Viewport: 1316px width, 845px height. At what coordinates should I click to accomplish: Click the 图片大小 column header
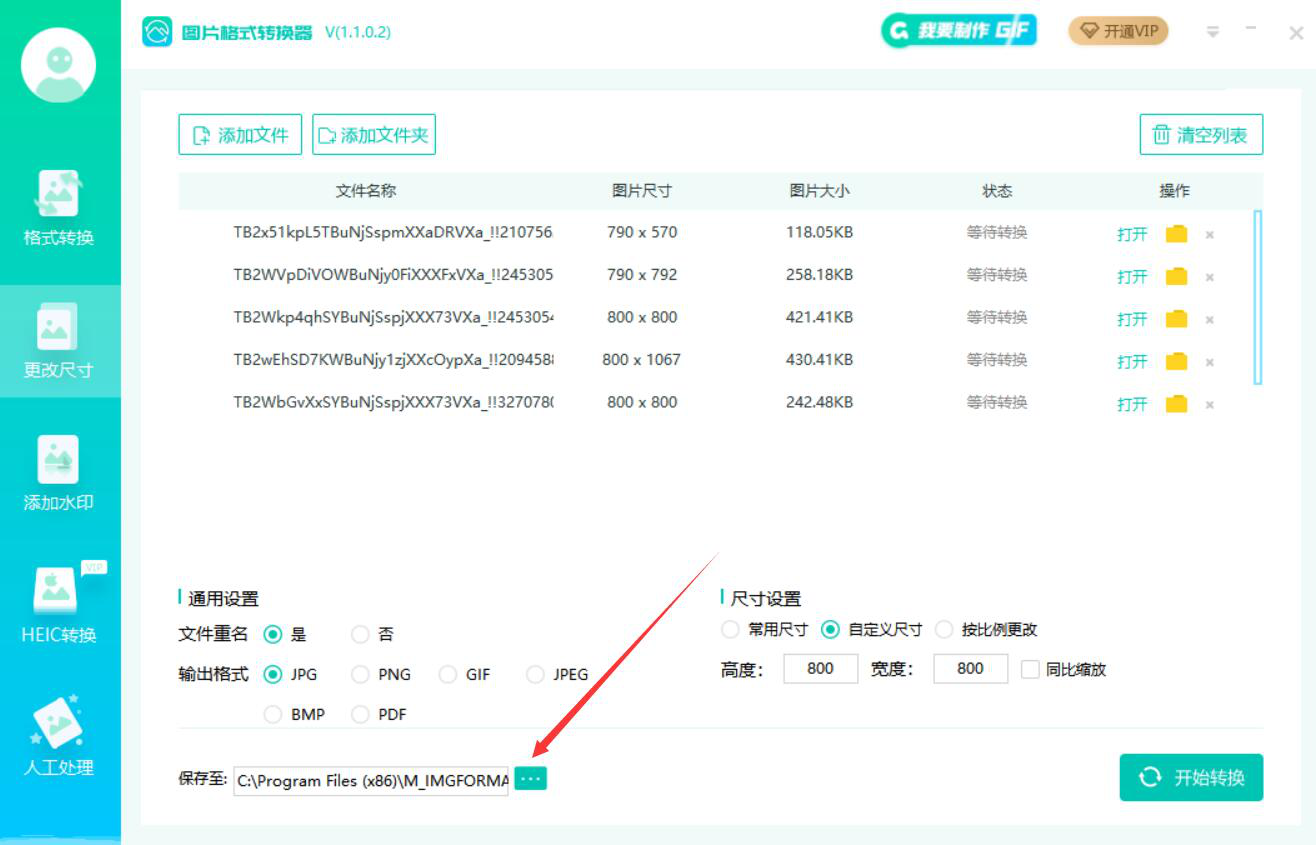(x=820, y=190)
